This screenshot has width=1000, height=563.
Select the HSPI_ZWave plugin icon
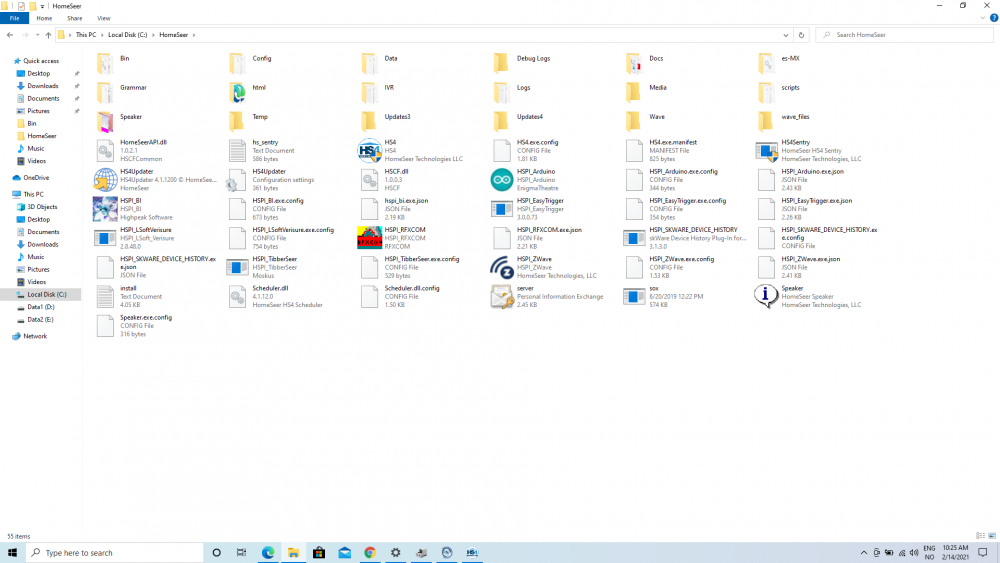(502, 267)
